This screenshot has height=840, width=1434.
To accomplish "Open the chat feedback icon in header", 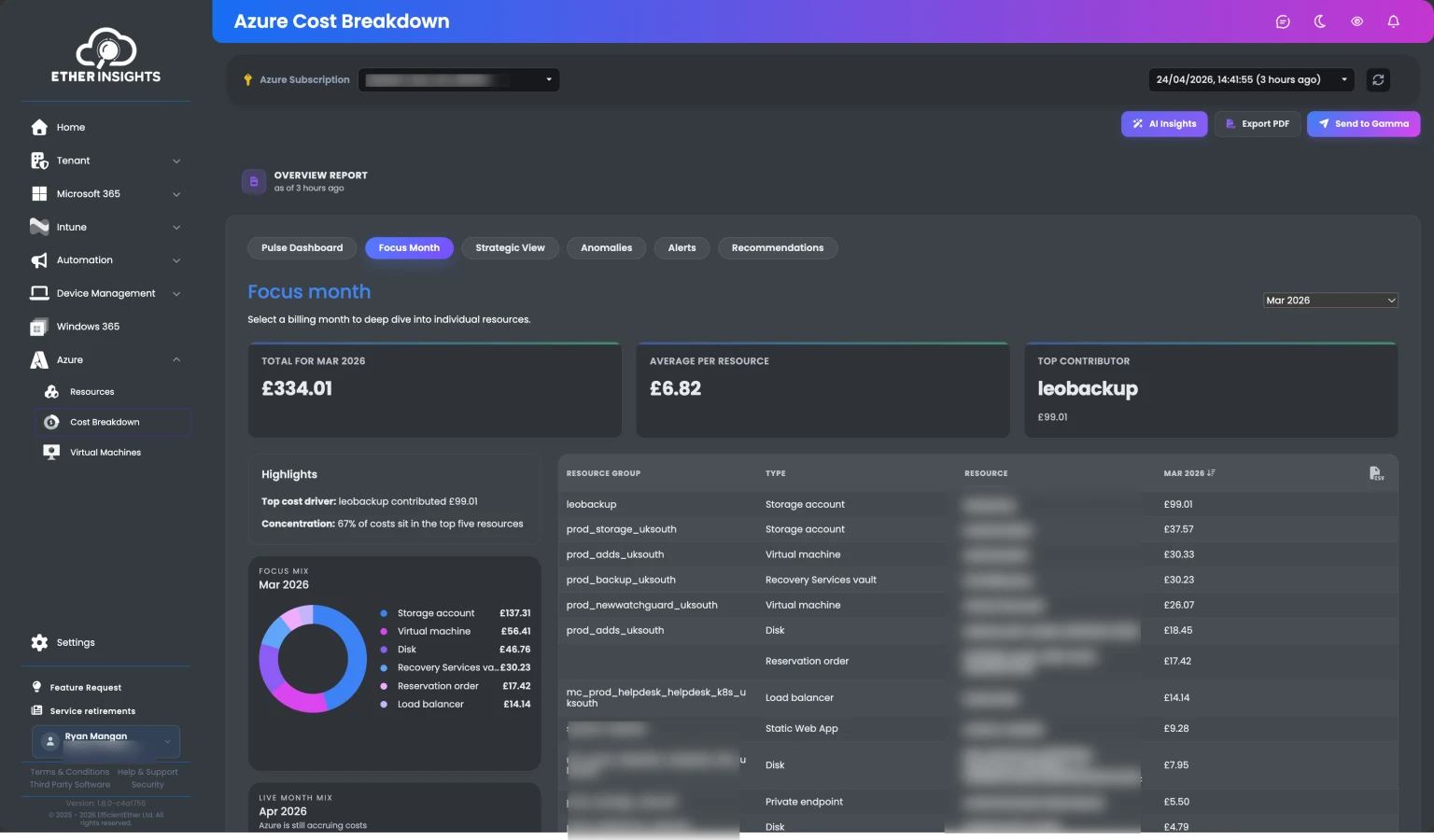I will [1283, 21].
